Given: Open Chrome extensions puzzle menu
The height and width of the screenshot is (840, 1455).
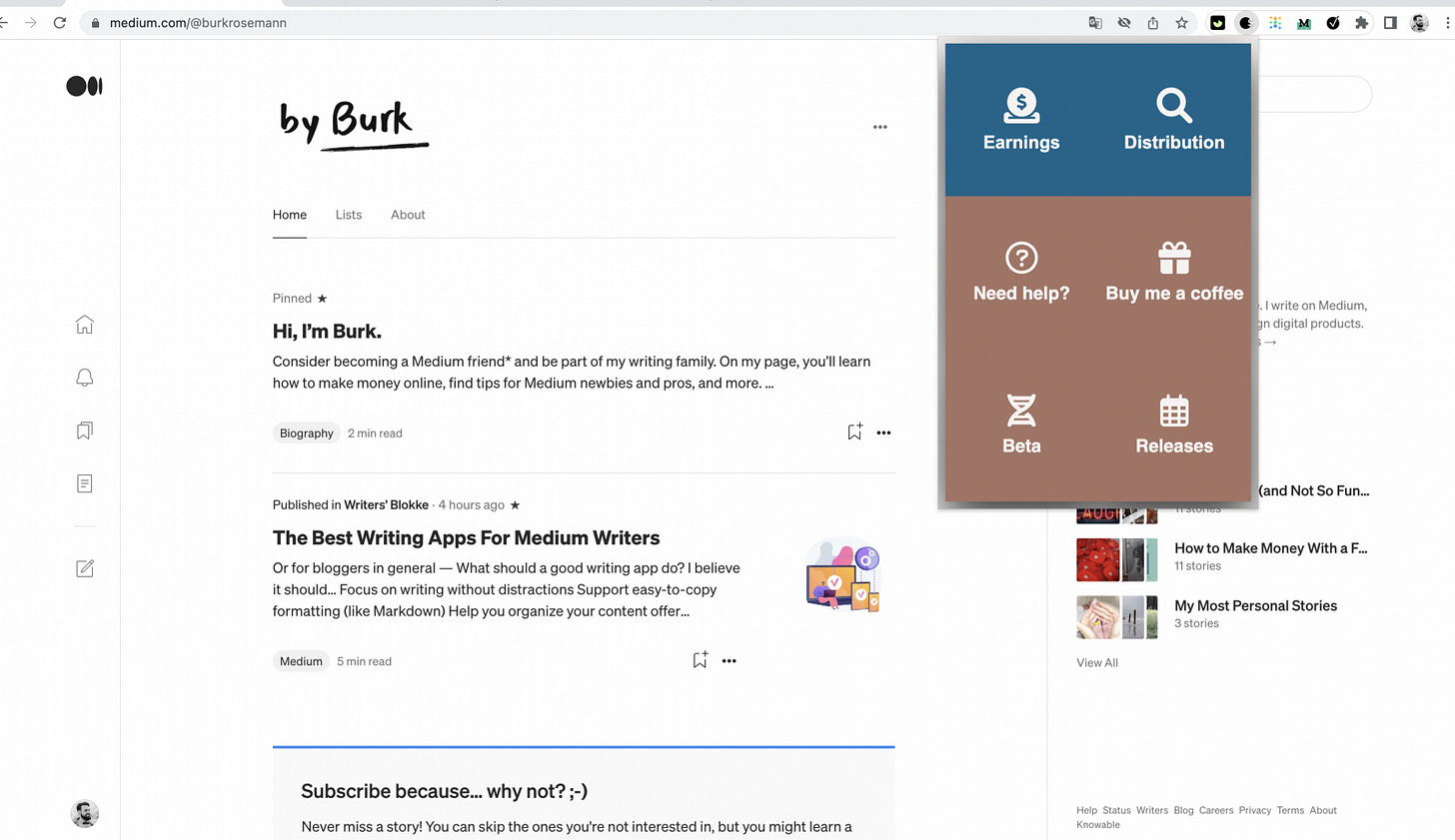Looking at the screenshot, I should (1361, 23).
